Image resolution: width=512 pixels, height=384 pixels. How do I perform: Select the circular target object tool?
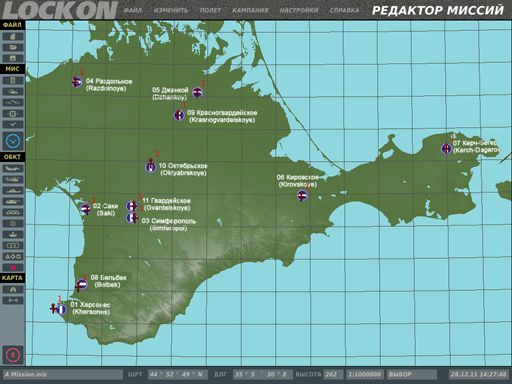coord(13,223)
